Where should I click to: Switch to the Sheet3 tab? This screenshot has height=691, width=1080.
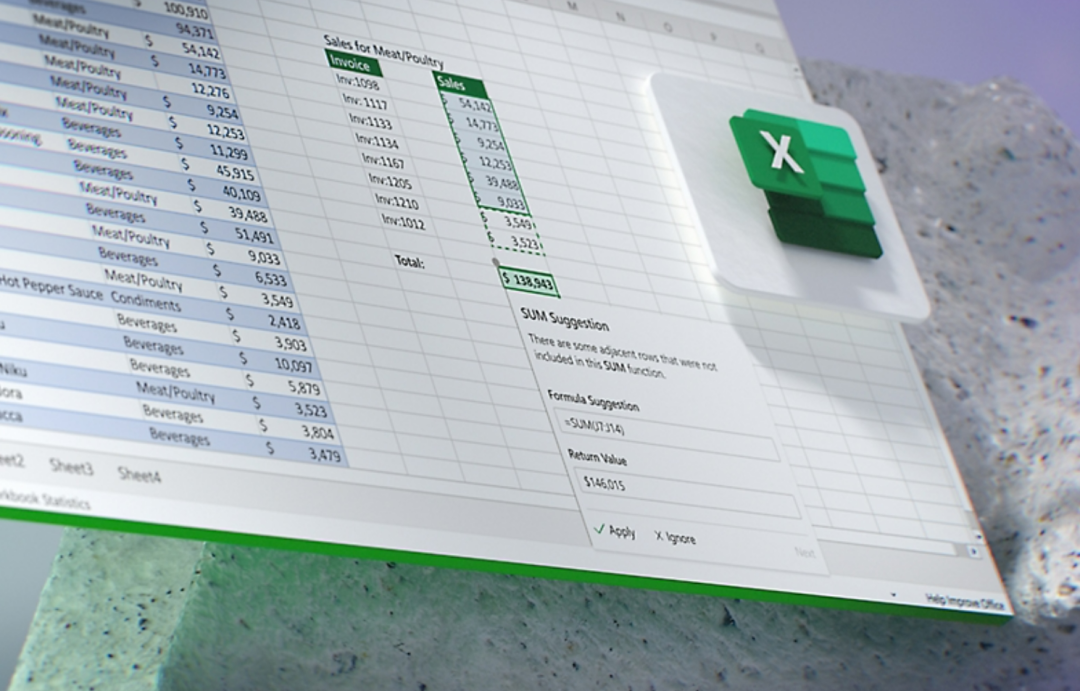click(x=71, y=467)
